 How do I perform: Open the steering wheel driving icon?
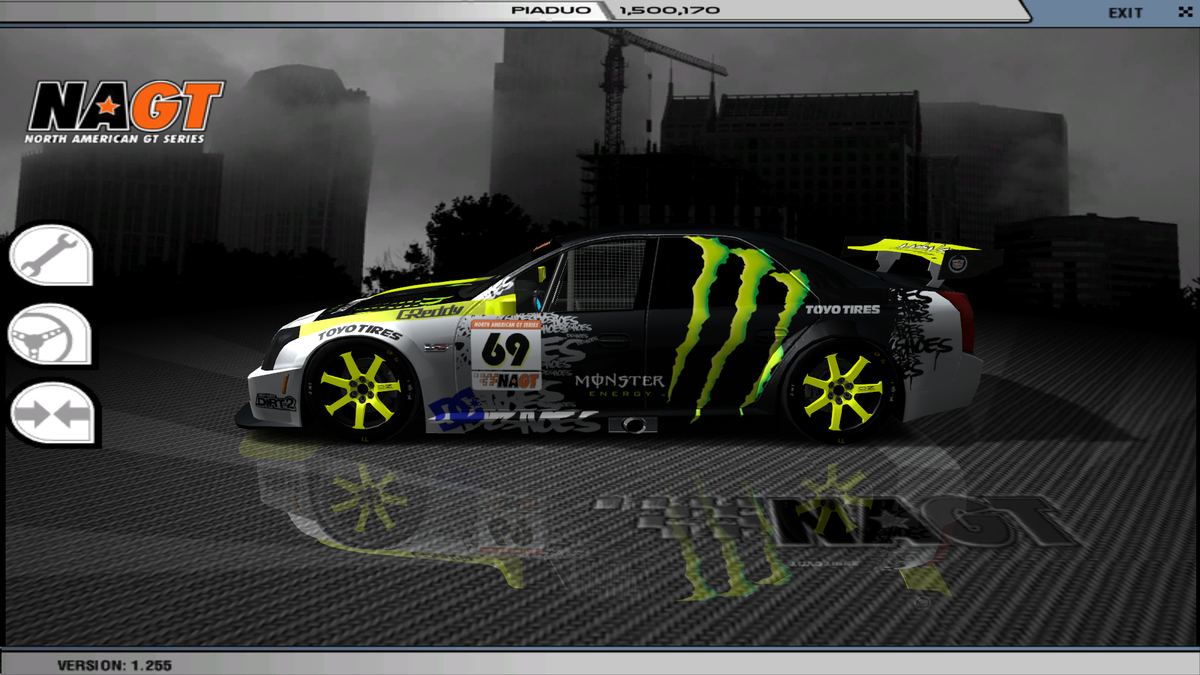pyautogui.click(x=51, y=335)
